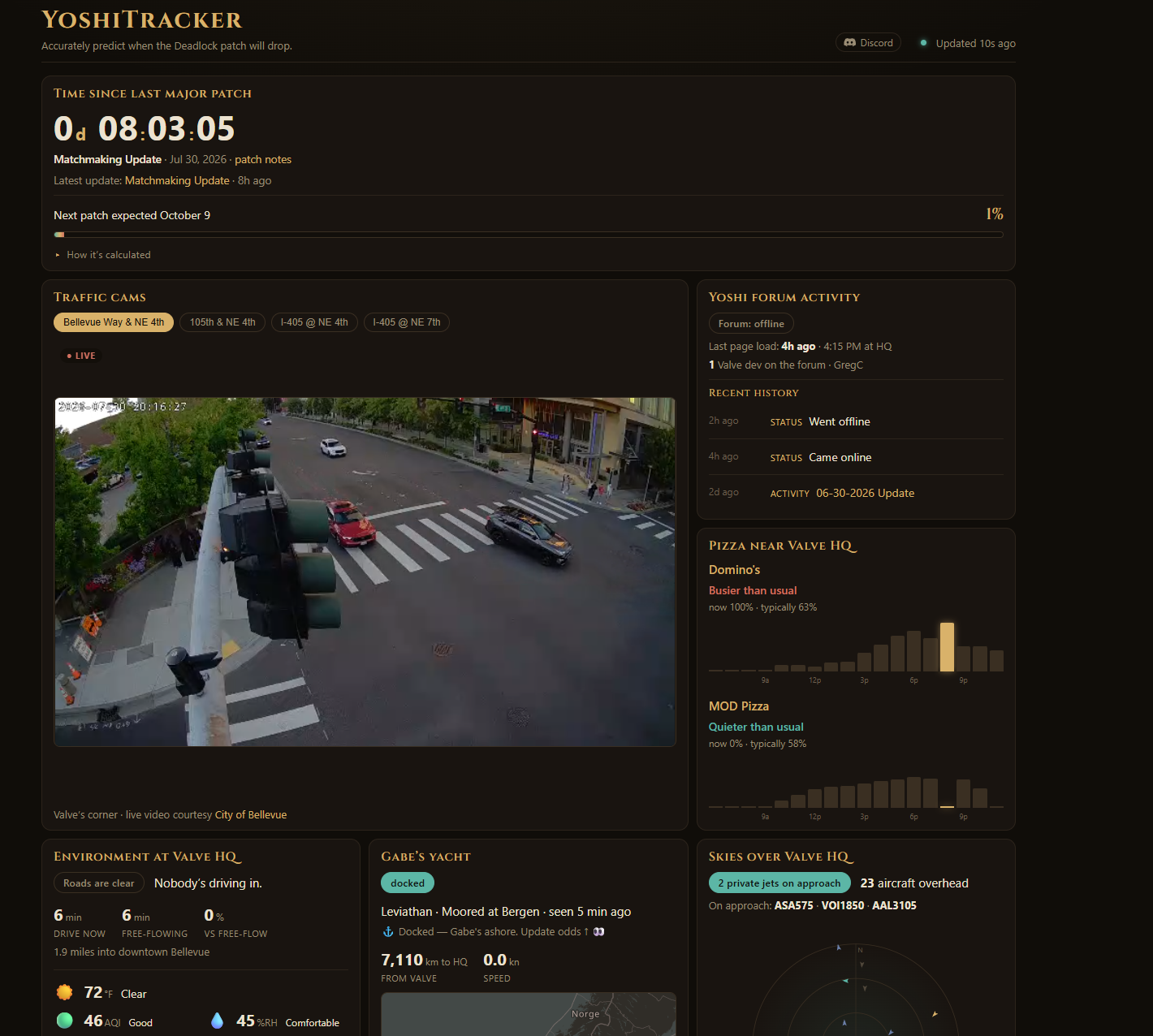1153x1036 pixels.
Task: Click the 6 min DRIVE NOW value
Action: [67, 916]
